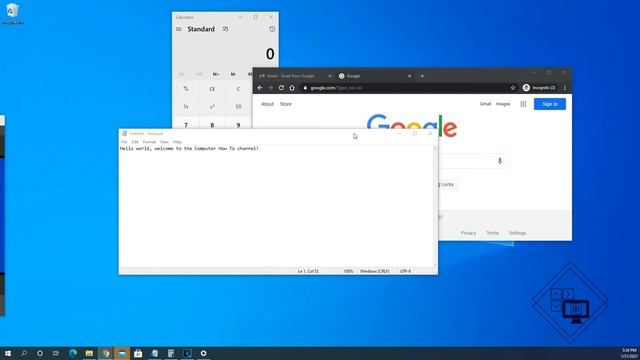Open the Settings footer link on Google
This screenshot has width=640, height=360.
point(517,233)
